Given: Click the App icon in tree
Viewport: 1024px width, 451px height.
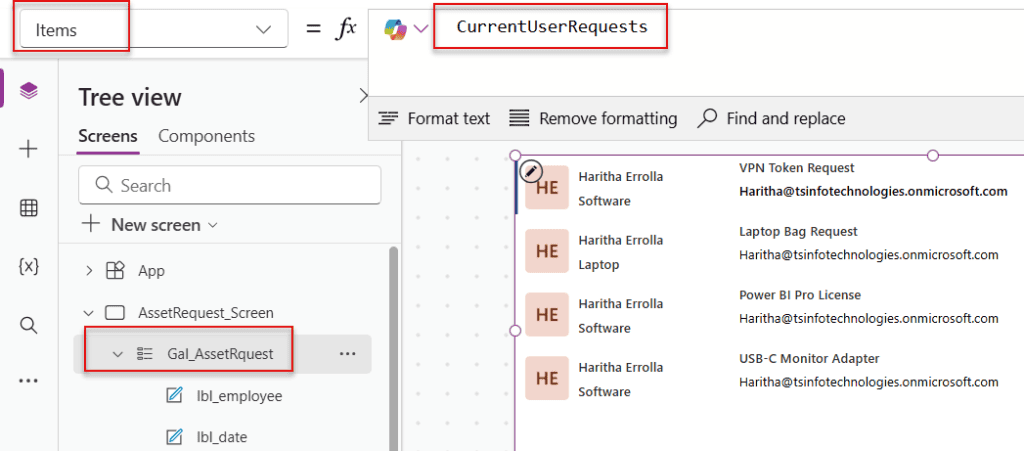Looking at the screenshot, I should pos(115,271).
